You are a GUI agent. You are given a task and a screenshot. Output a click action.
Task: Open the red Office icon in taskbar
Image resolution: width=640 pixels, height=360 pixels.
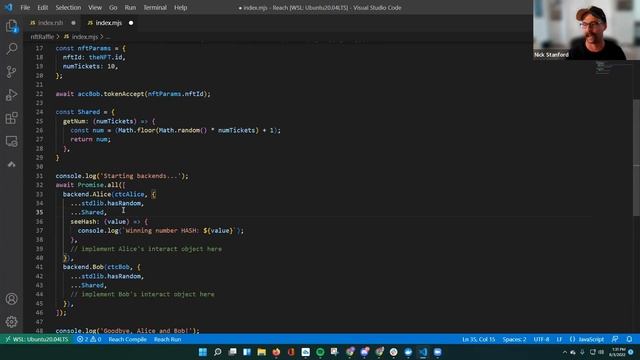click(291, 352)
